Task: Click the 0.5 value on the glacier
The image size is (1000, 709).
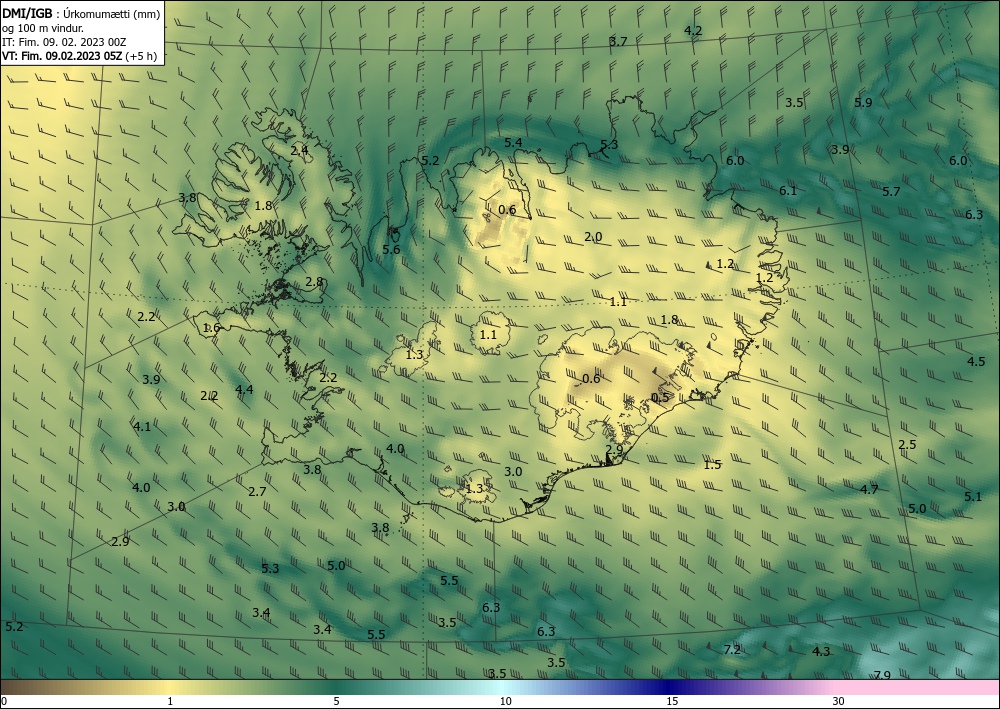Action: pos(660,397)
